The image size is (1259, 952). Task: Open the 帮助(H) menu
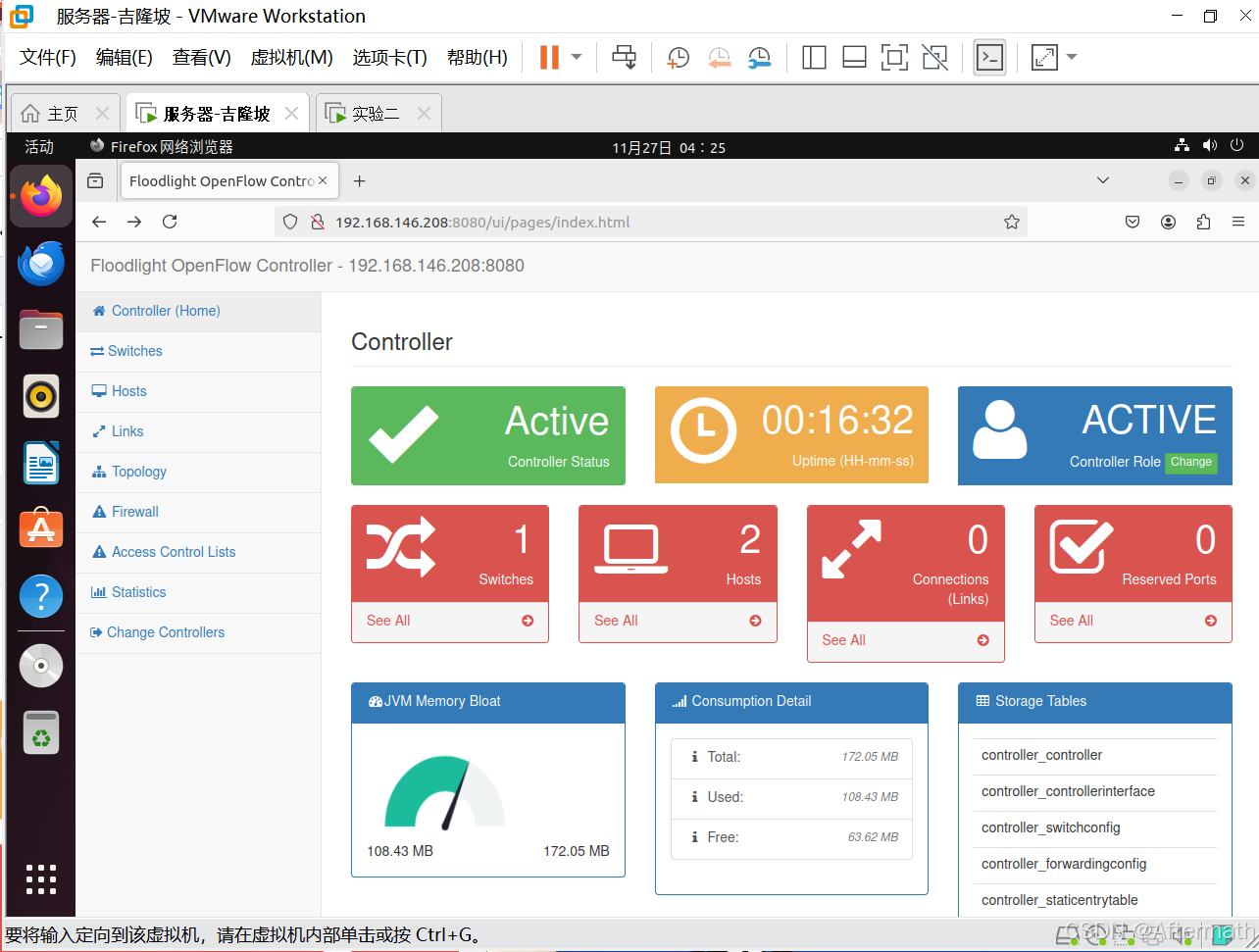click(x=478, y=57)
